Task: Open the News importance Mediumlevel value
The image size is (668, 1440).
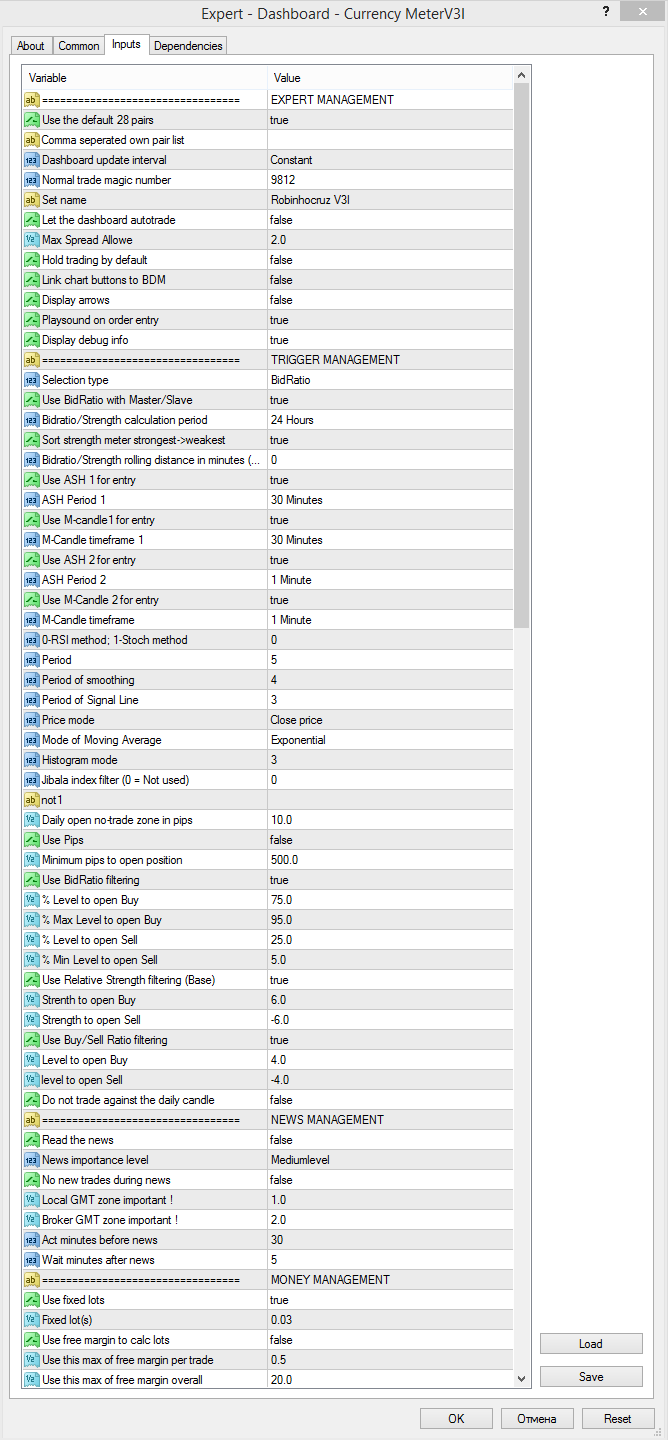Action: [x=390, y=1160]
